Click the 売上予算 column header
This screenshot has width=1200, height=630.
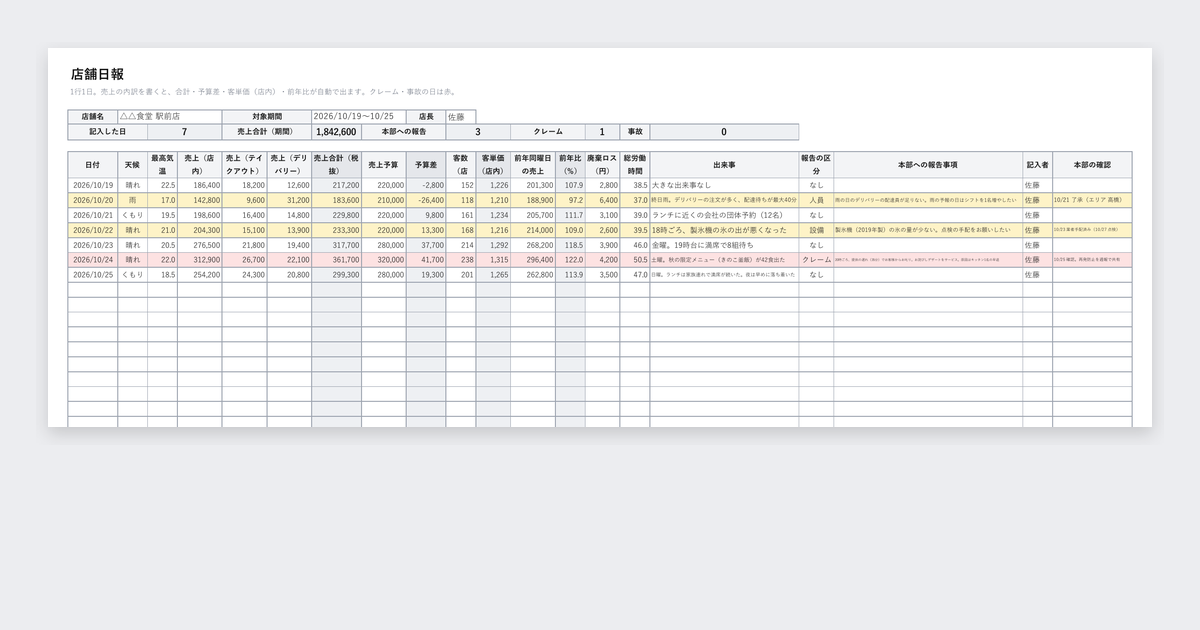[x=383, y=164]
